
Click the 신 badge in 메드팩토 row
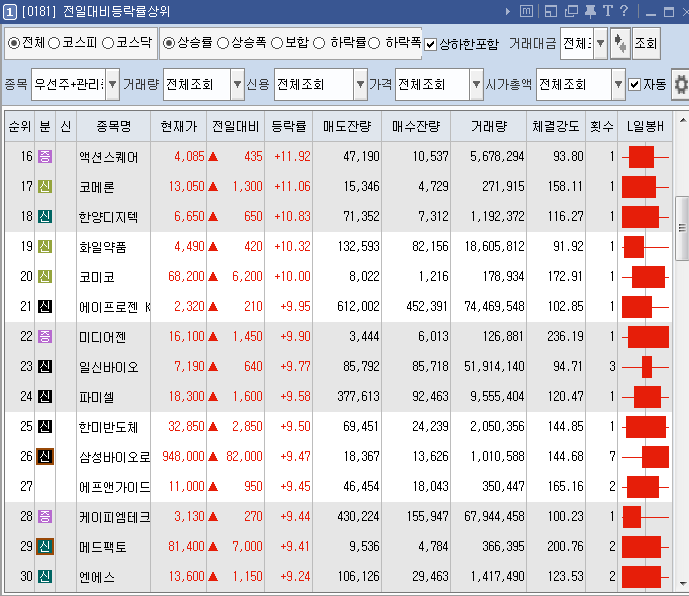pyautogui.click(x=45, y=547)
